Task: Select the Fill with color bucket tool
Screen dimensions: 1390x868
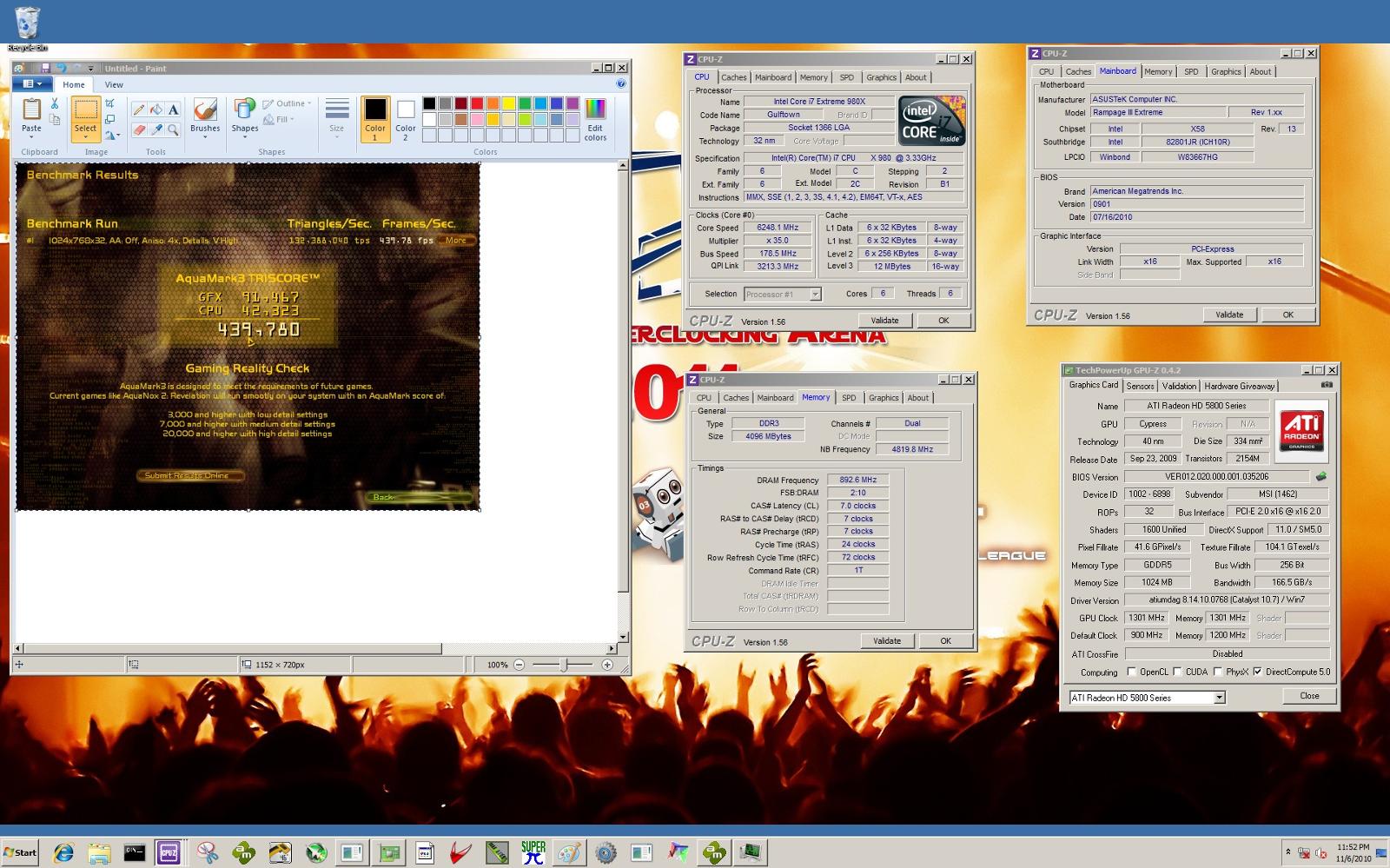Action: [x=156, y=109]
